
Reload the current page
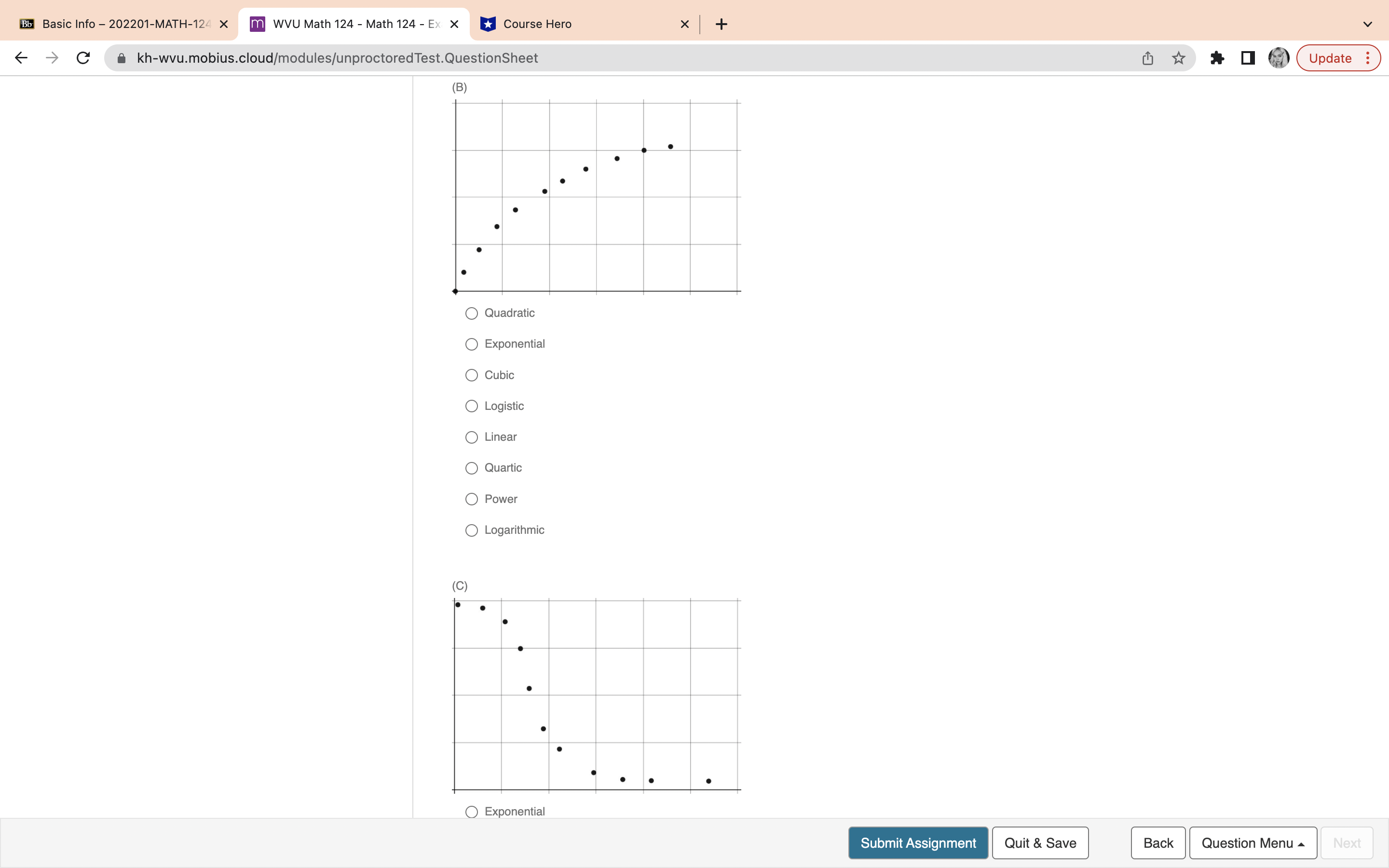click(83, 58)
